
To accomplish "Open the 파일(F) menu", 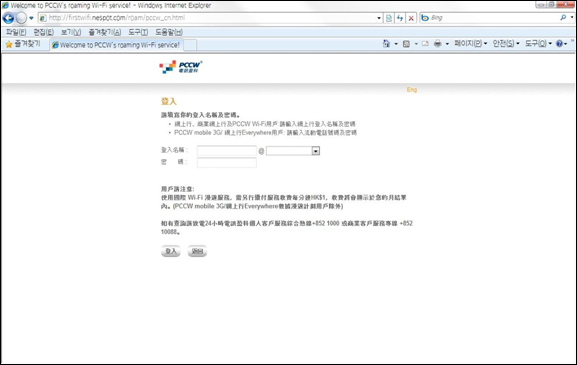I will (x=16, y=32).
